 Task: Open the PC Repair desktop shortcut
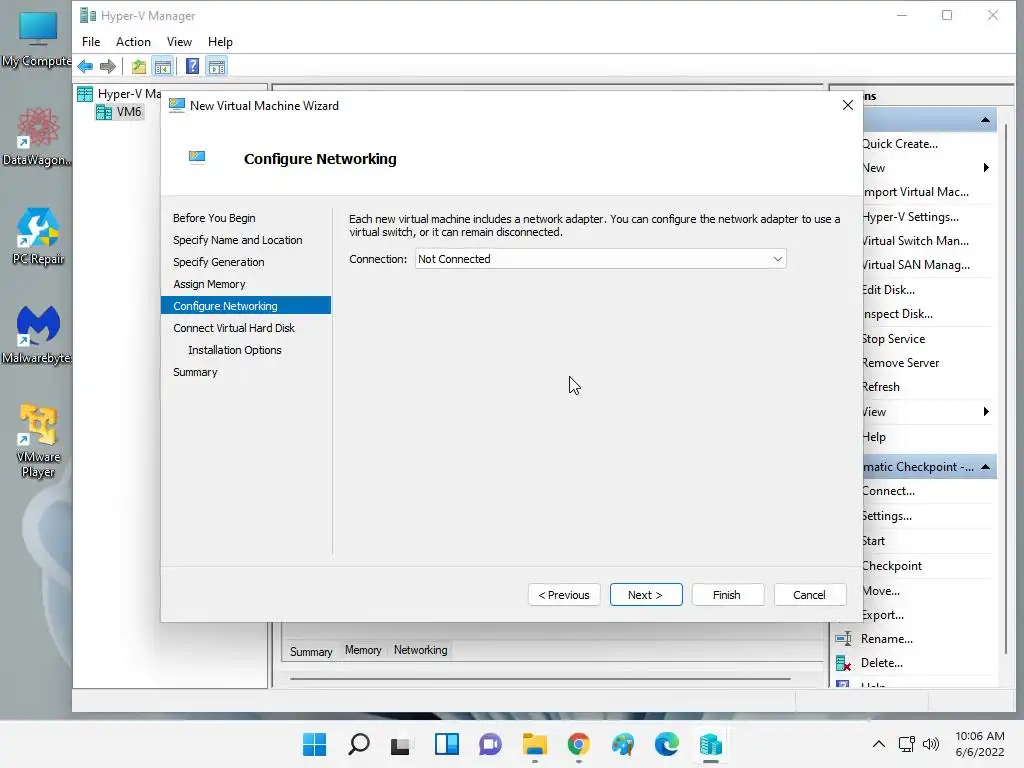tap(37, 236)
